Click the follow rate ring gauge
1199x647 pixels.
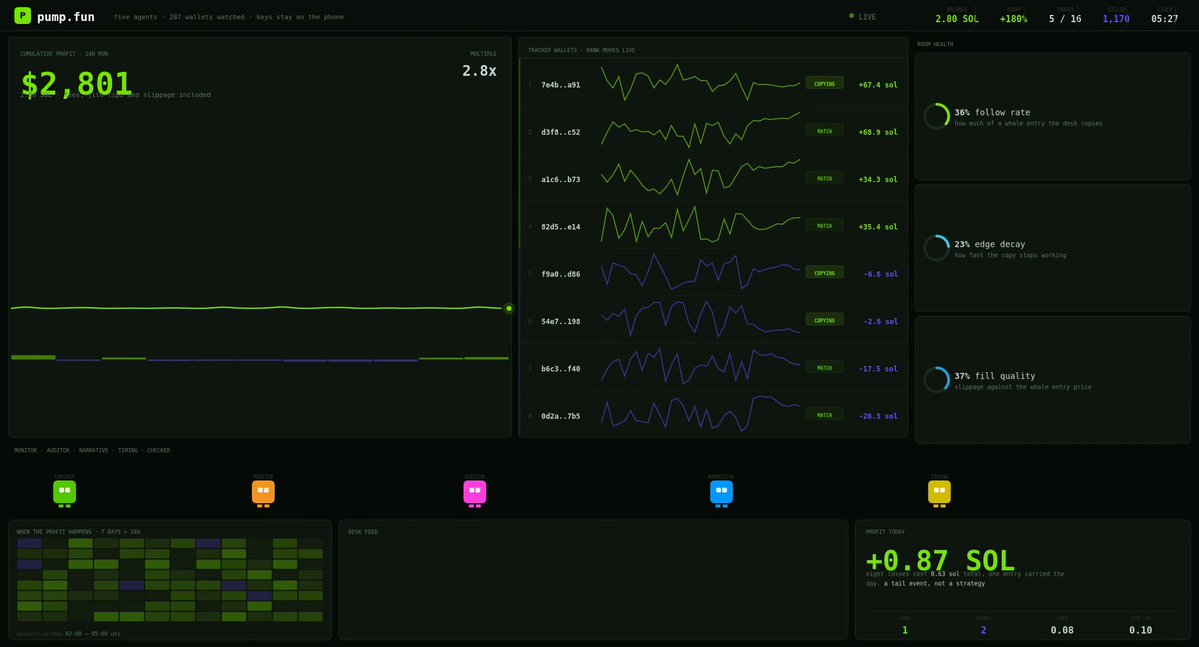click(937, 116)
